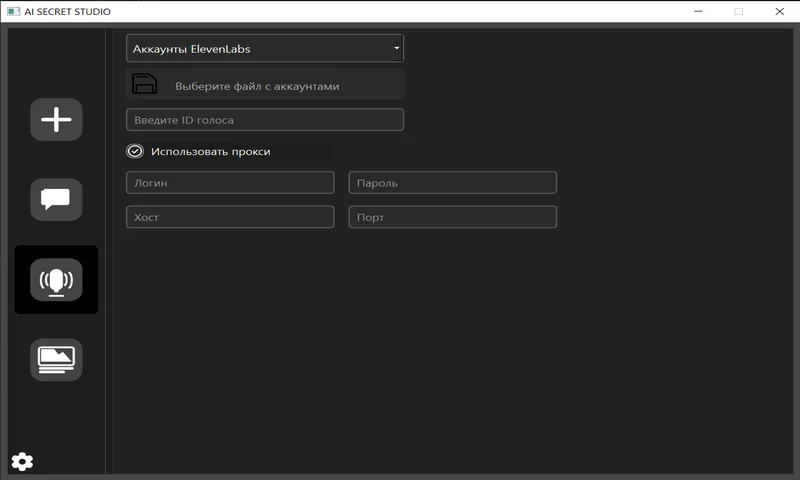Minimize the AI SECRET STUDIO window

pos(698,11)
